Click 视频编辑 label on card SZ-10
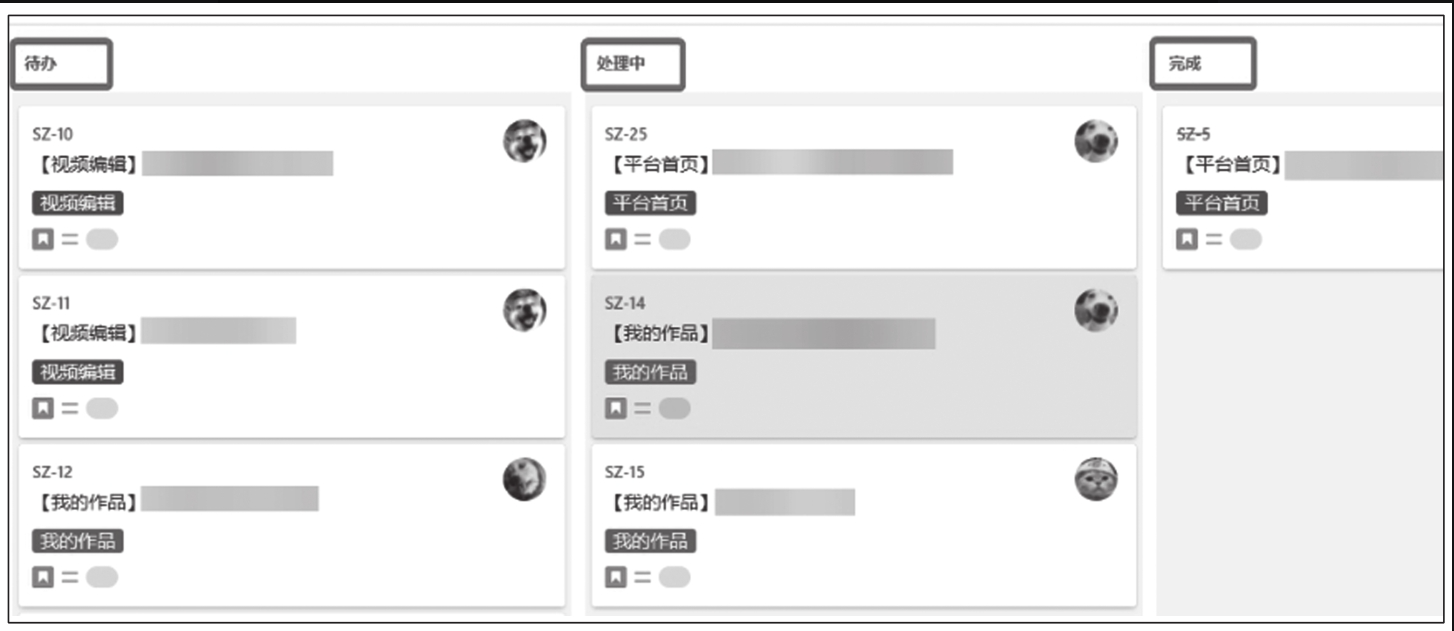The image size is (1454, 631). [x=78, y=204]
